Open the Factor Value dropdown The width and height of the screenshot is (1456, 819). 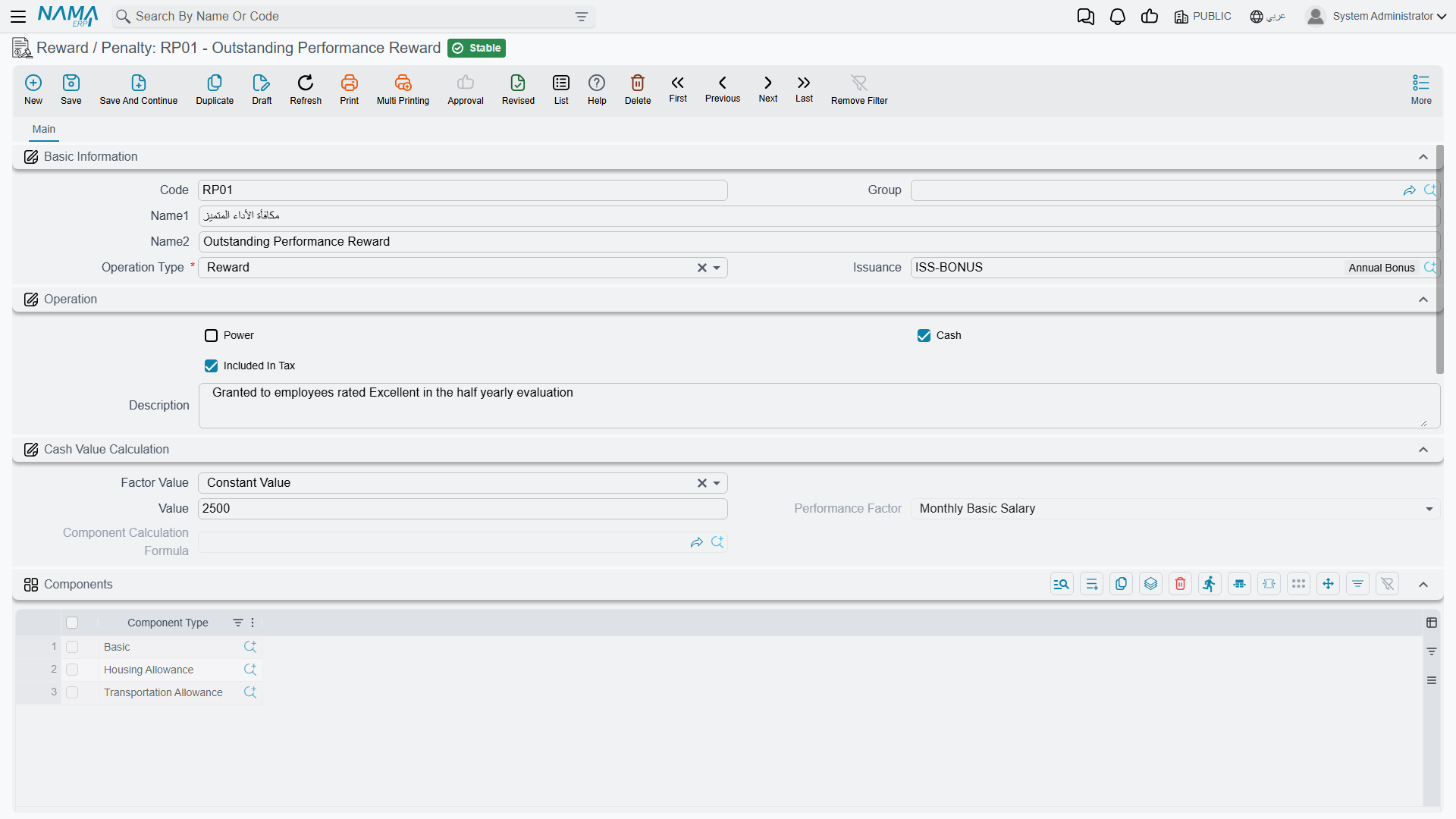[717, 483]
